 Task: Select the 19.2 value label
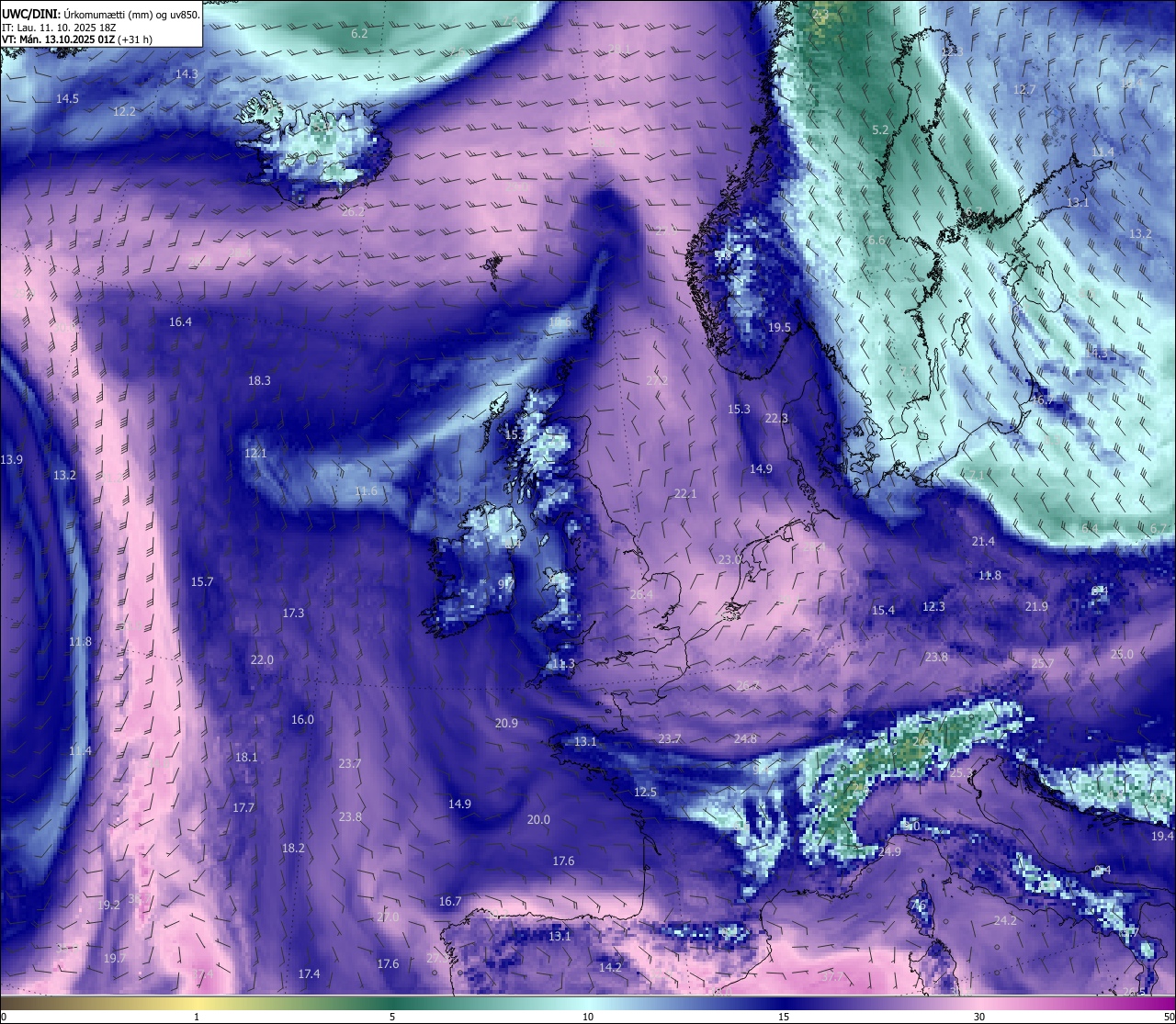(x=109, y=906)
